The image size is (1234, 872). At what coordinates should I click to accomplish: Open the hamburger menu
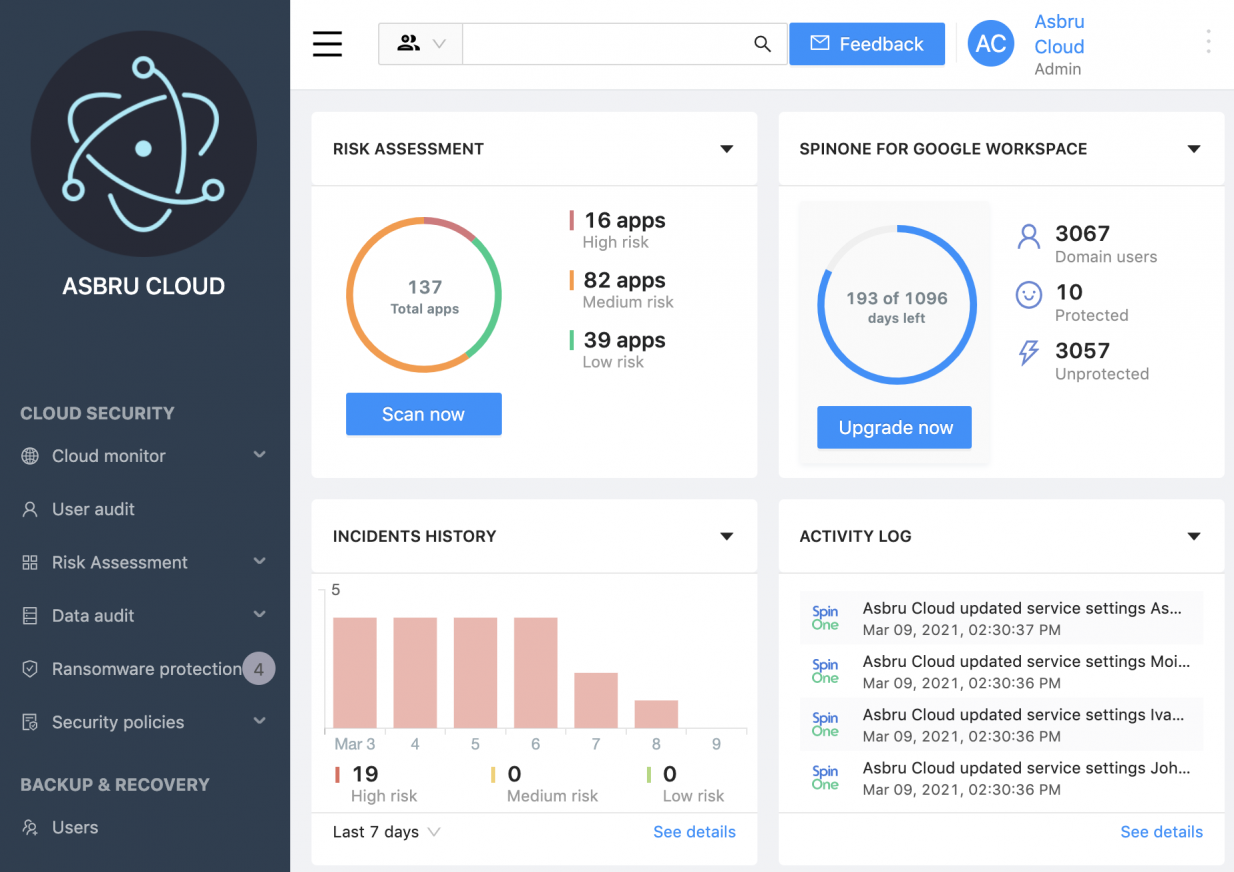(327, 44)
